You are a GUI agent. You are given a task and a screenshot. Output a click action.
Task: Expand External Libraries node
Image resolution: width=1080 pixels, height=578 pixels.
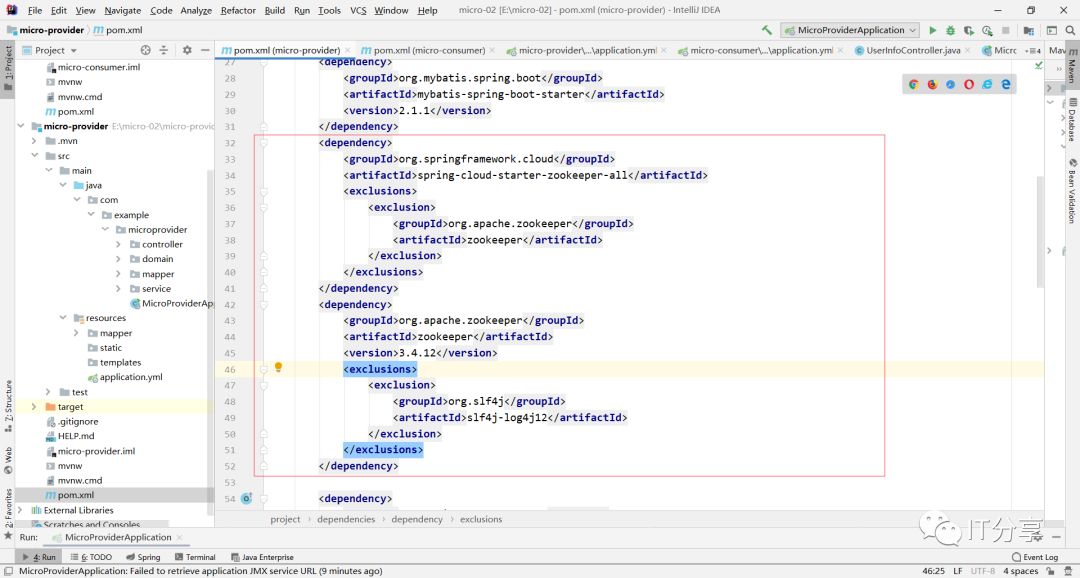[x=21, y=510]
